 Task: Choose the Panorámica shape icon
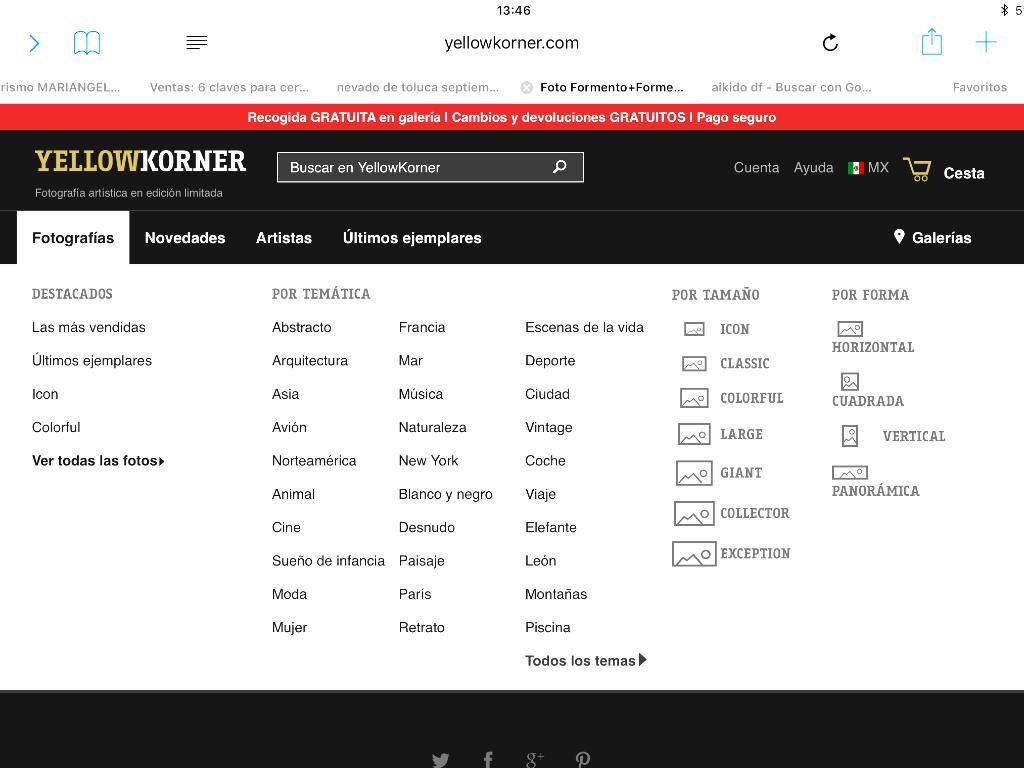(849, 472)
